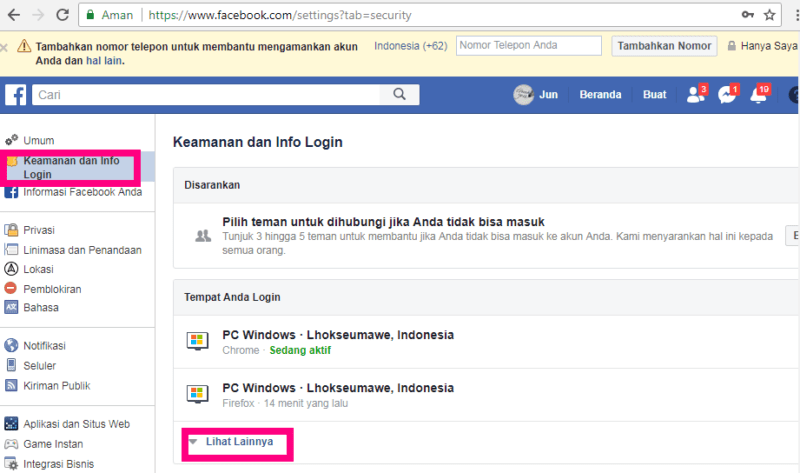Select Keamanan dan Info Login tab
Screen dimensions: 800x473
(71, 167)
